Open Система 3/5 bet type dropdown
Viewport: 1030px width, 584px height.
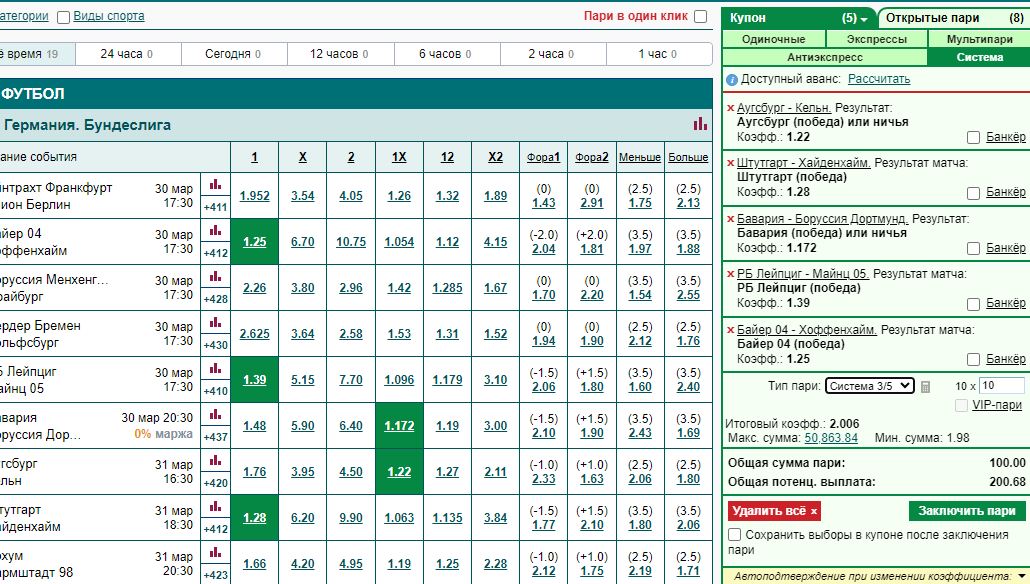click(x=870, y=386)
